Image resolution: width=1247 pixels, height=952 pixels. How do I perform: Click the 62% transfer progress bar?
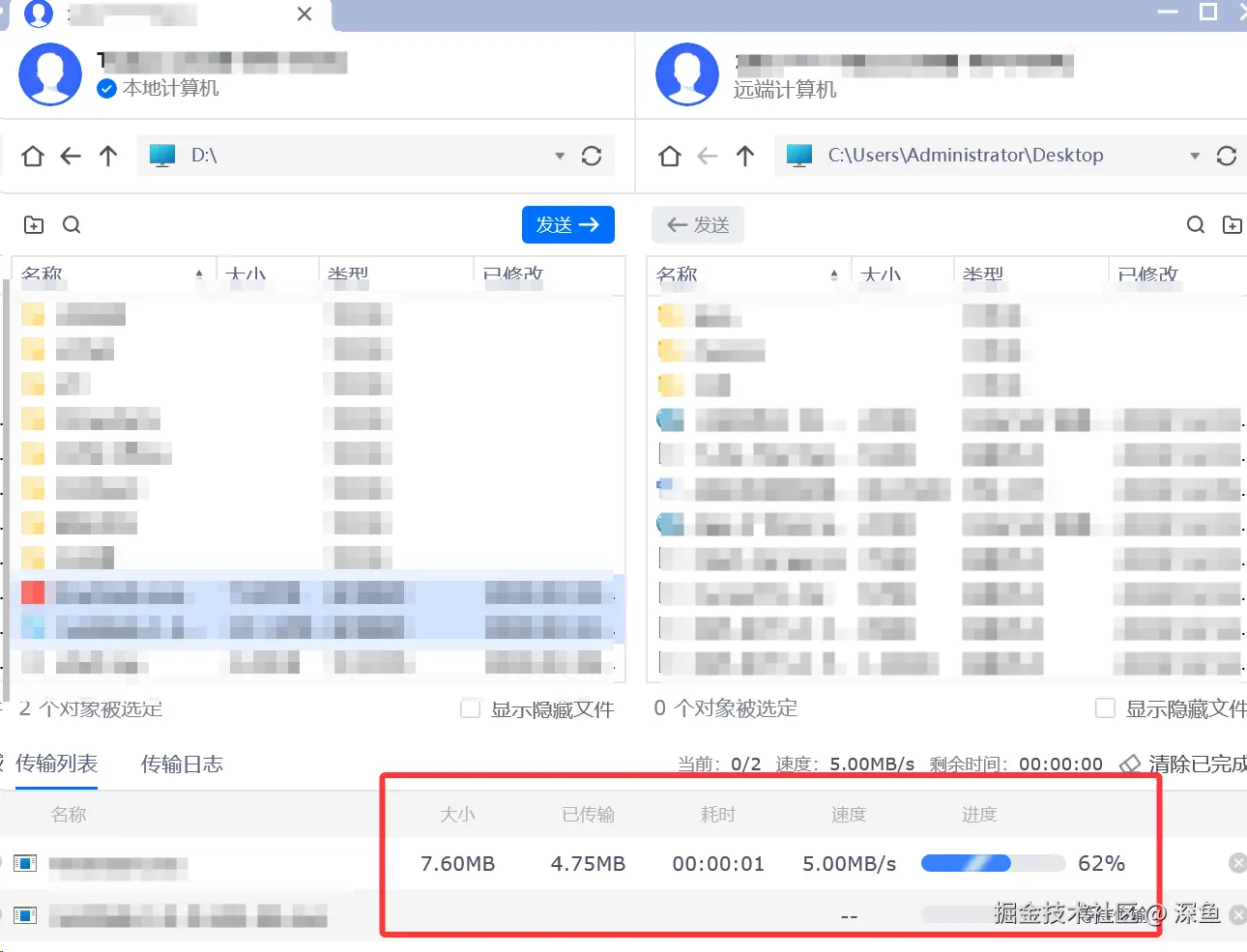pyautogui.click(x=993, y=863)
